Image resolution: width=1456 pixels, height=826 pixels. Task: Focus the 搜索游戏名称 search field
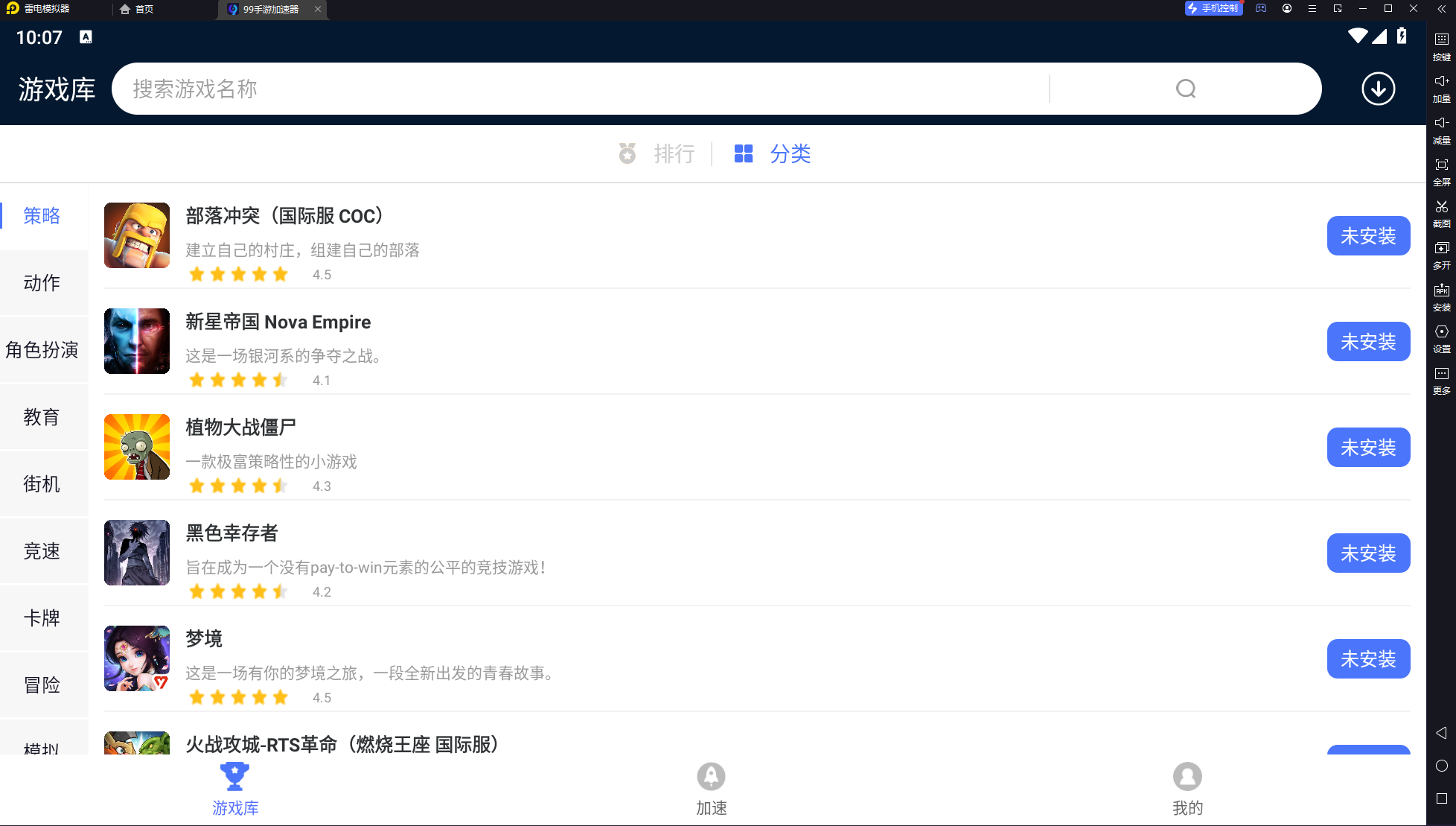pos(581,89)
